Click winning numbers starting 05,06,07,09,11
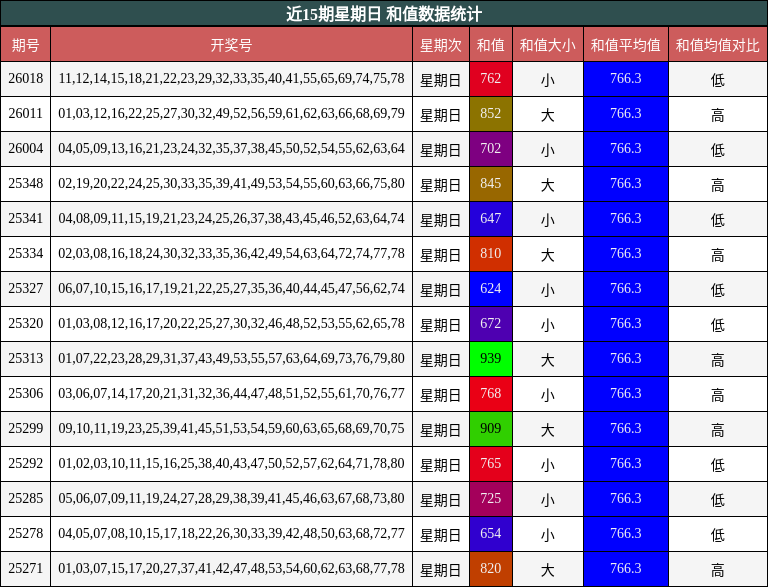Screen dimensions: 768x587 coord(231,499)
